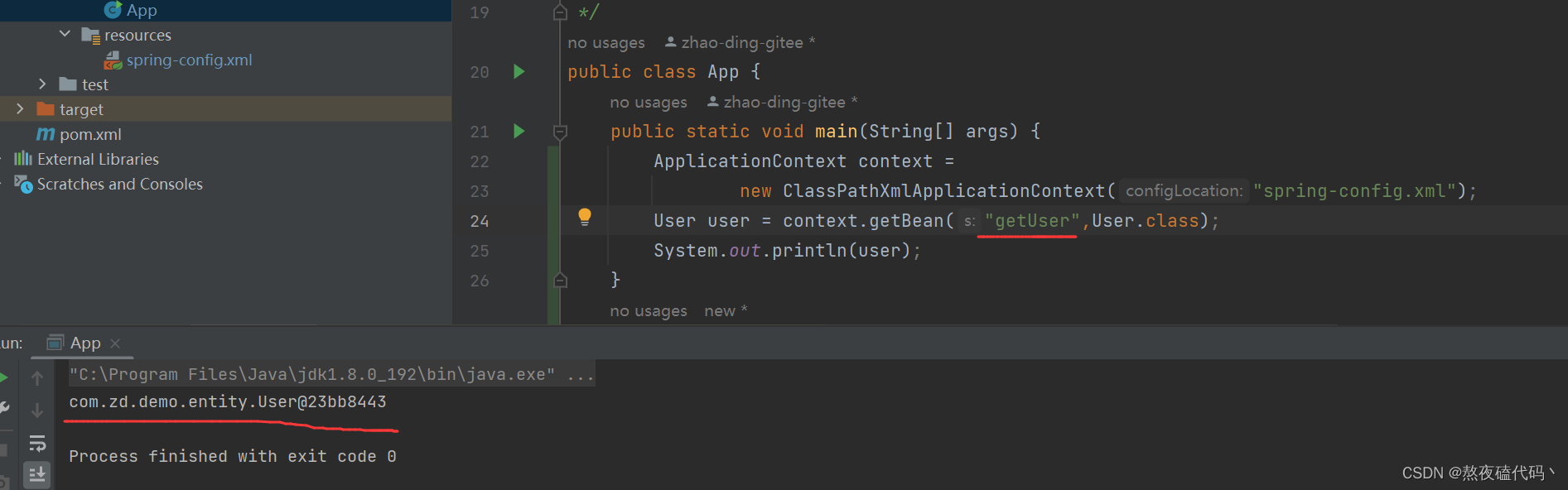Open the pom.xml Maven file
1568x490 pixels.
coord(89,134)
